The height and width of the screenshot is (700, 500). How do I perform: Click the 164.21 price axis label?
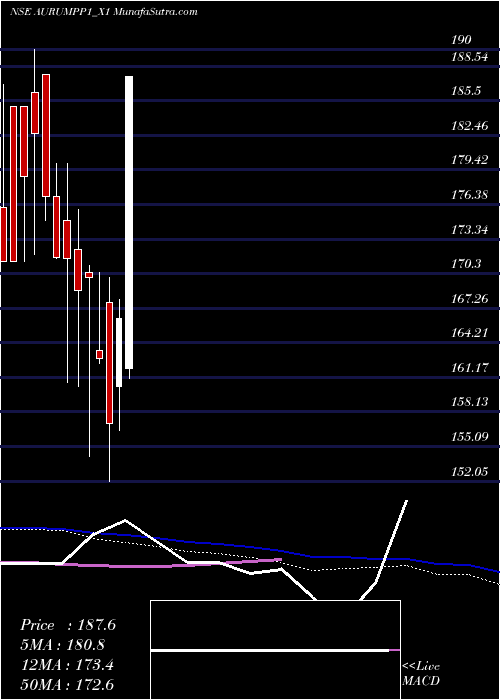click(x=470, y=333)
